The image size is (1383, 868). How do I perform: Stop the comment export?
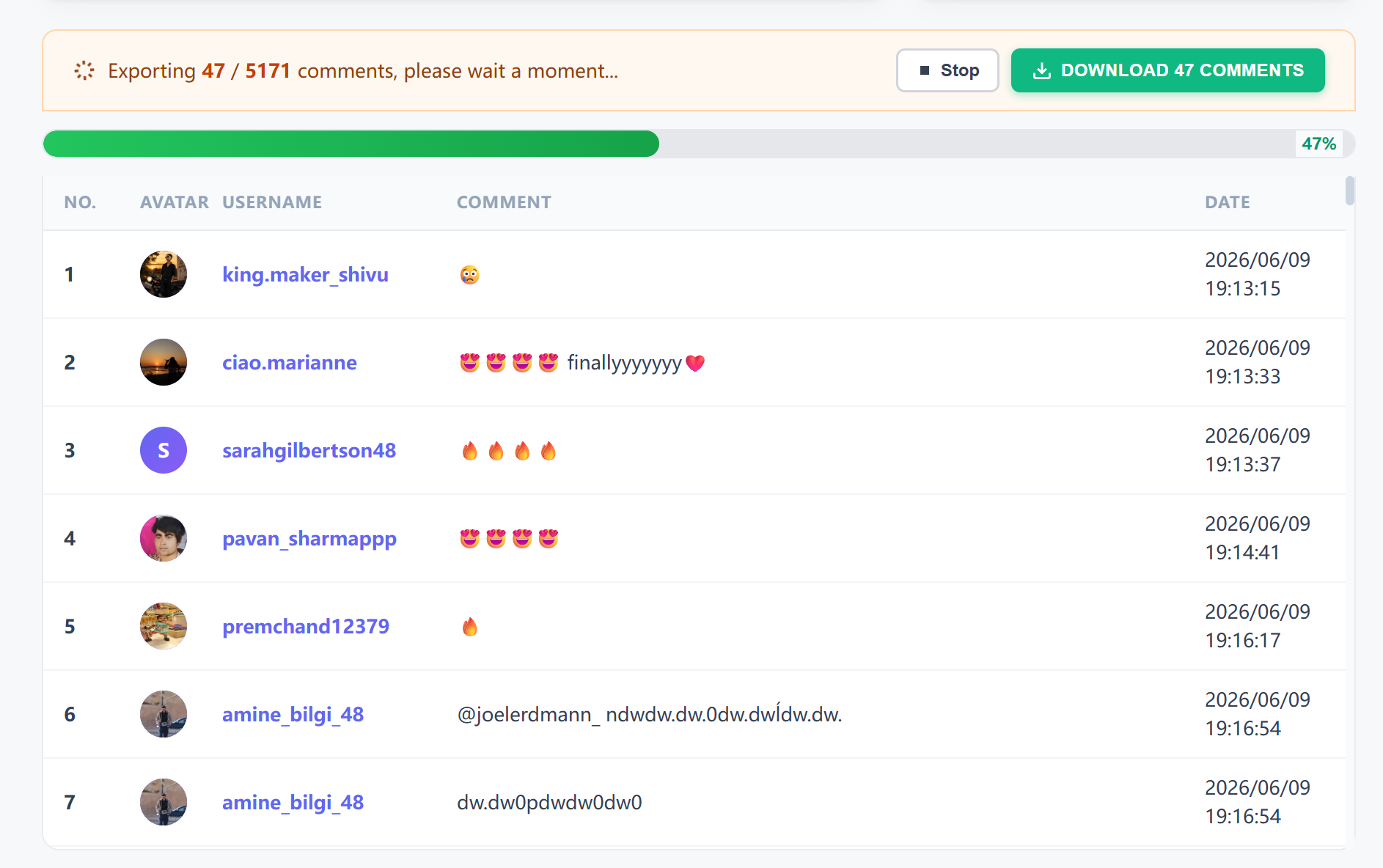pyautogui.click(x=947, y=70)
